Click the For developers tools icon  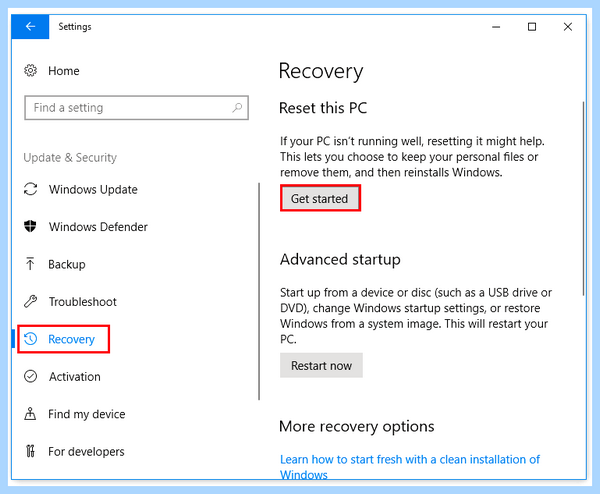[31, 452]
